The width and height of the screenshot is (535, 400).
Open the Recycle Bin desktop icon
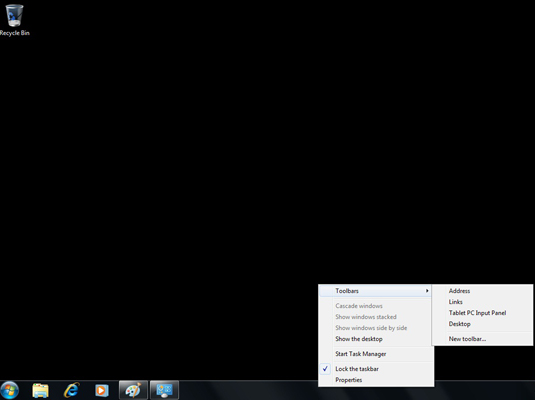point(14,20)
